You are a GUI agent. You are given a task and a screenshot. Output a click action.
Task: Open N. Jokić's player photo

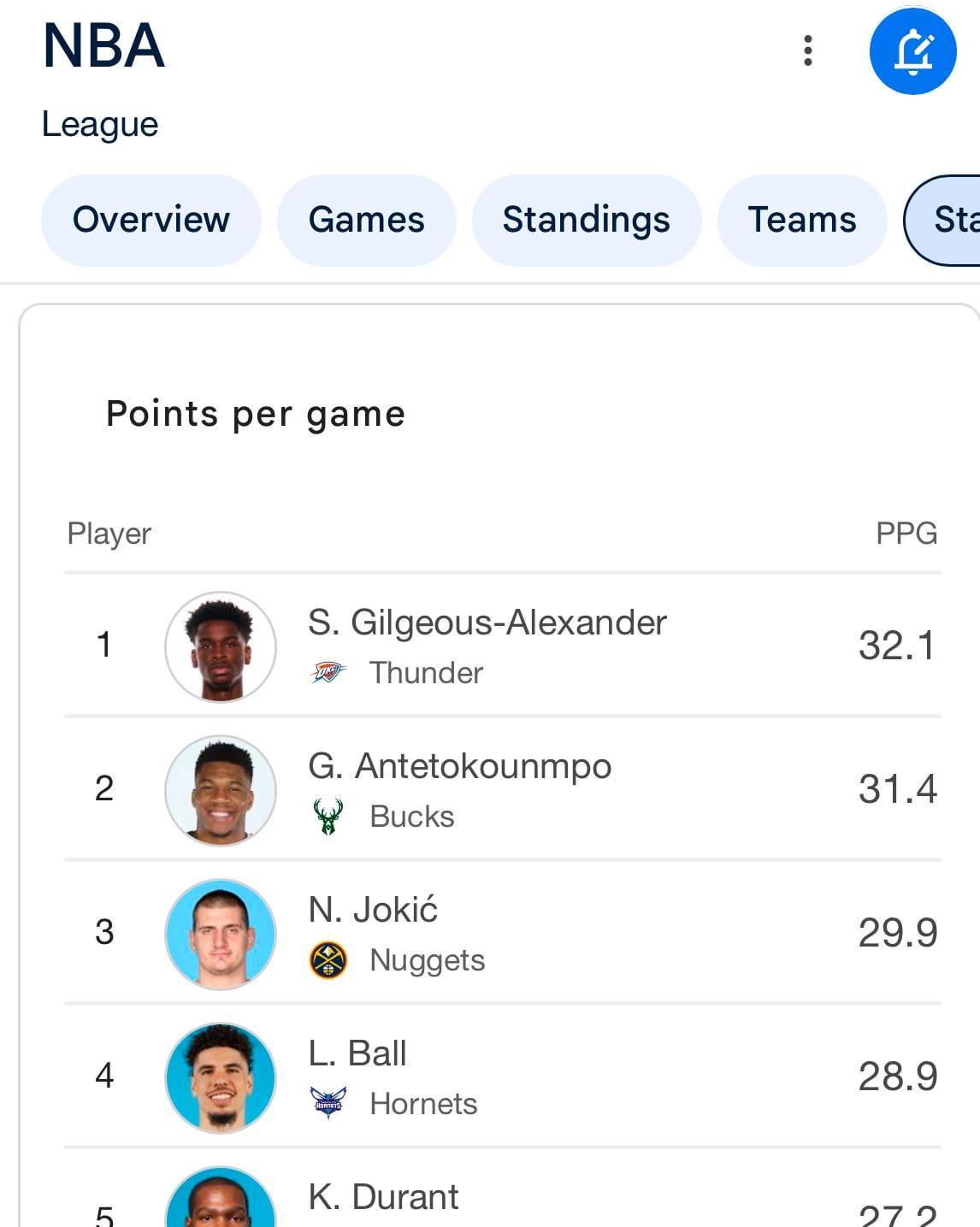coord(221,934)
